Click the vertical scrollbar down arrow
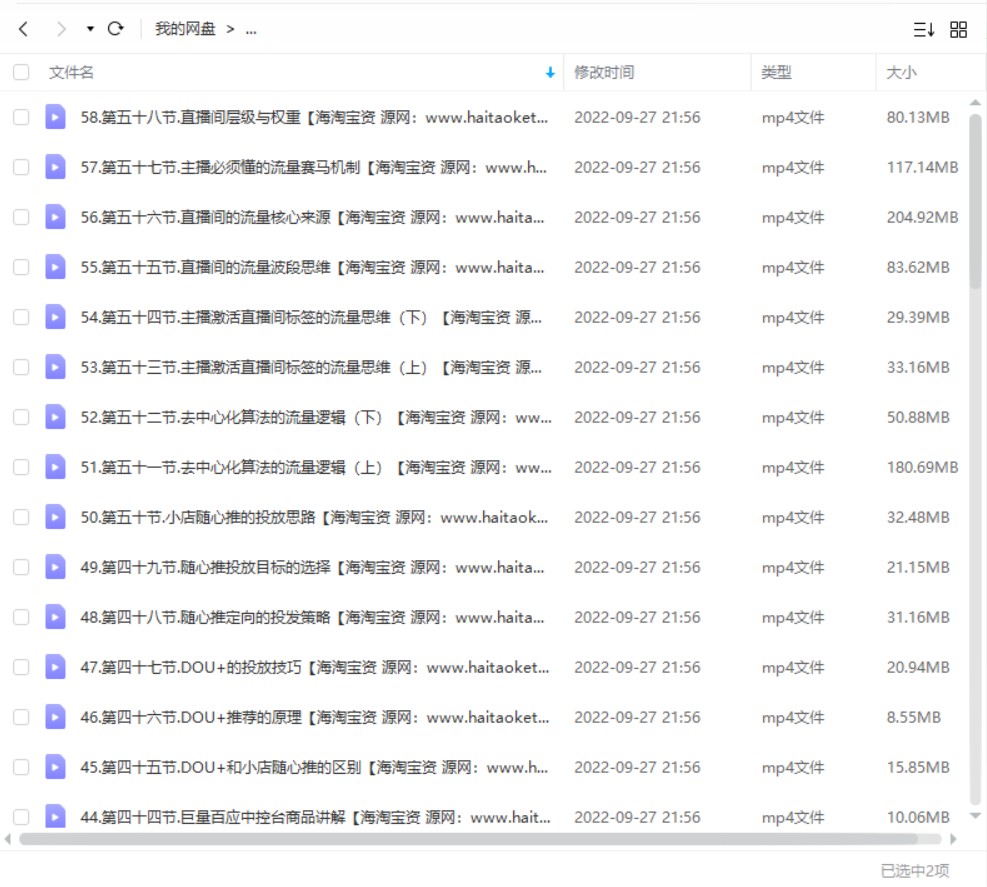 (x=975, y=816)
